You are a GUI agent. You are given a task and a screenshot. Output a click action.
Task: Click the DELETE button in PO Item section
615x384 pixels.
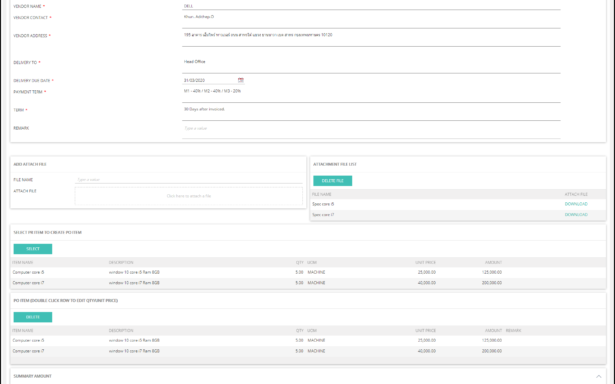point(33,317)
